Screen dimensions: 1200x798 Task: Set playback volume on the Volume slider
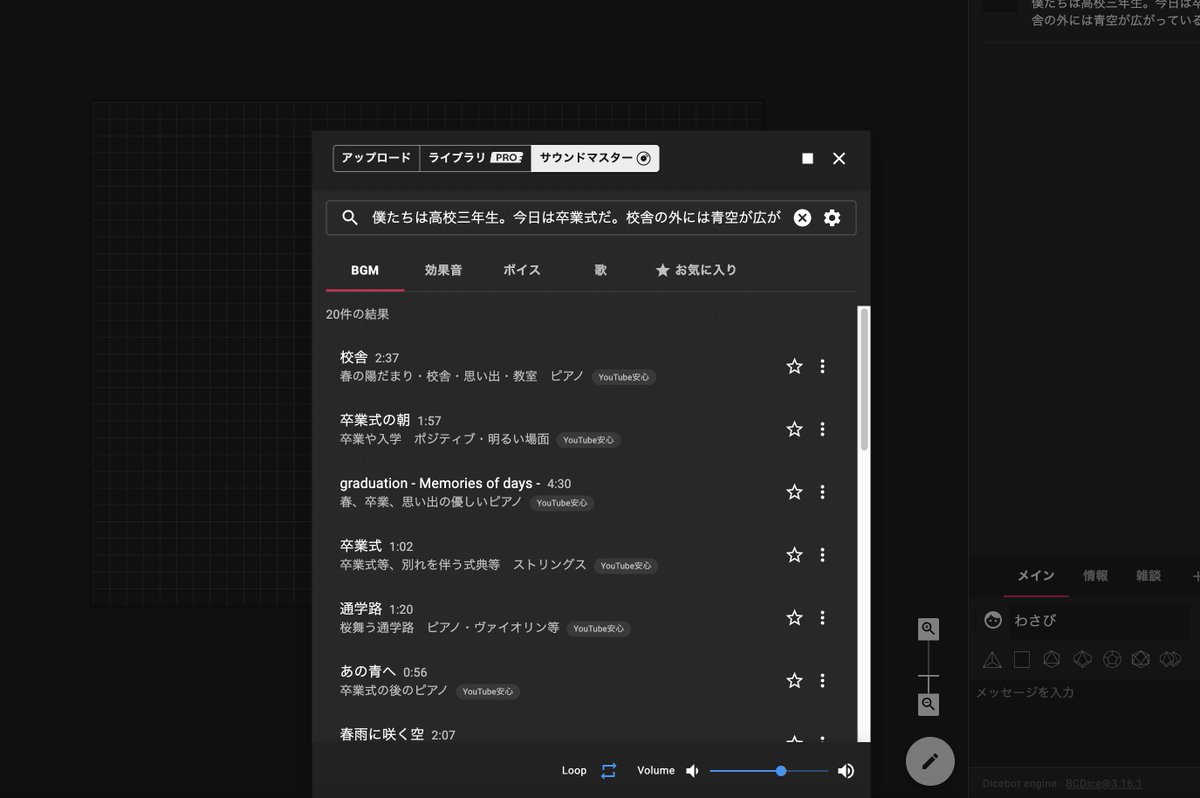(x=779, y=770)
